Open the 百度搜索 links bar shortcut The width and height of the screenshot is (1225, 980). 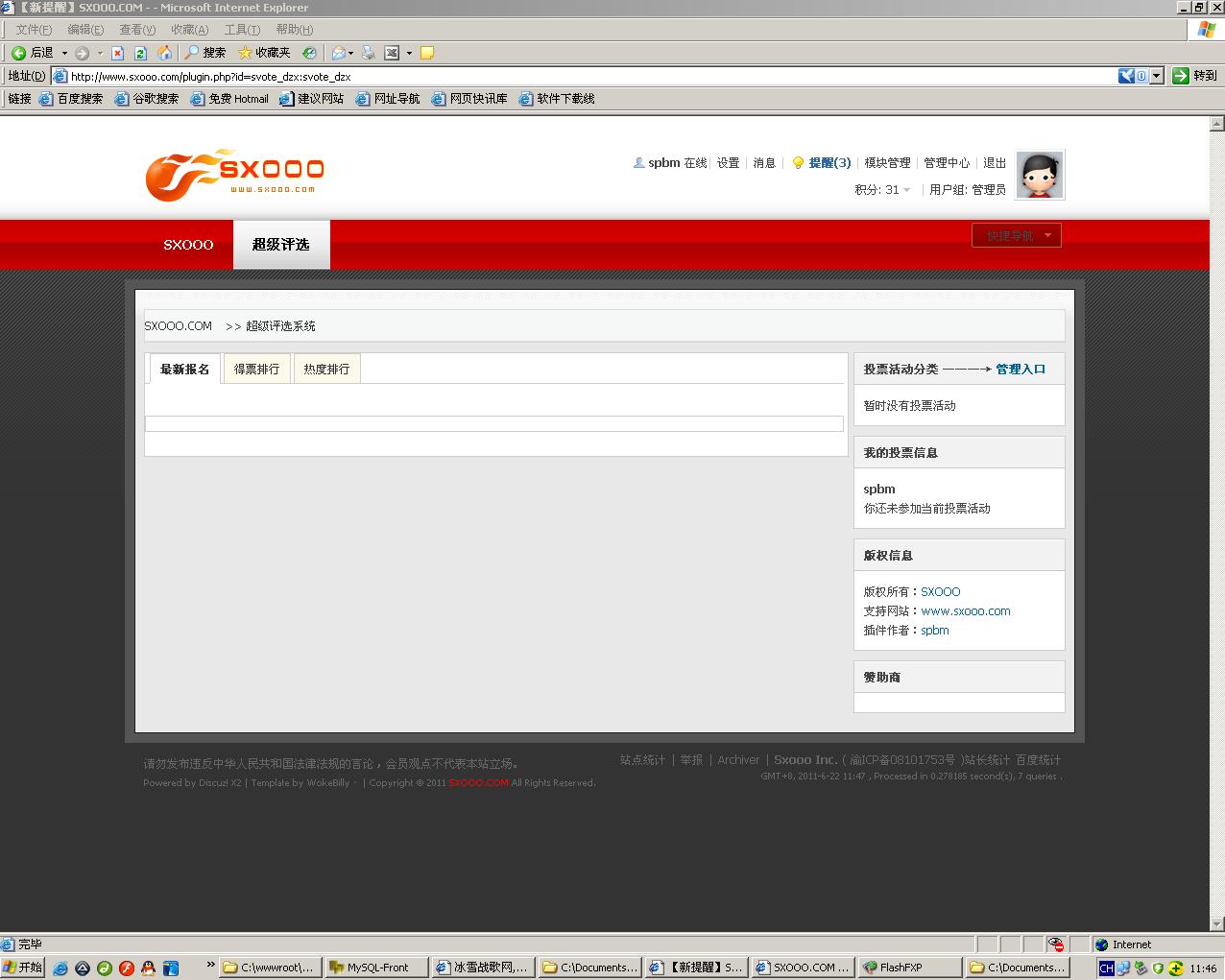click(x=71, y=98)
